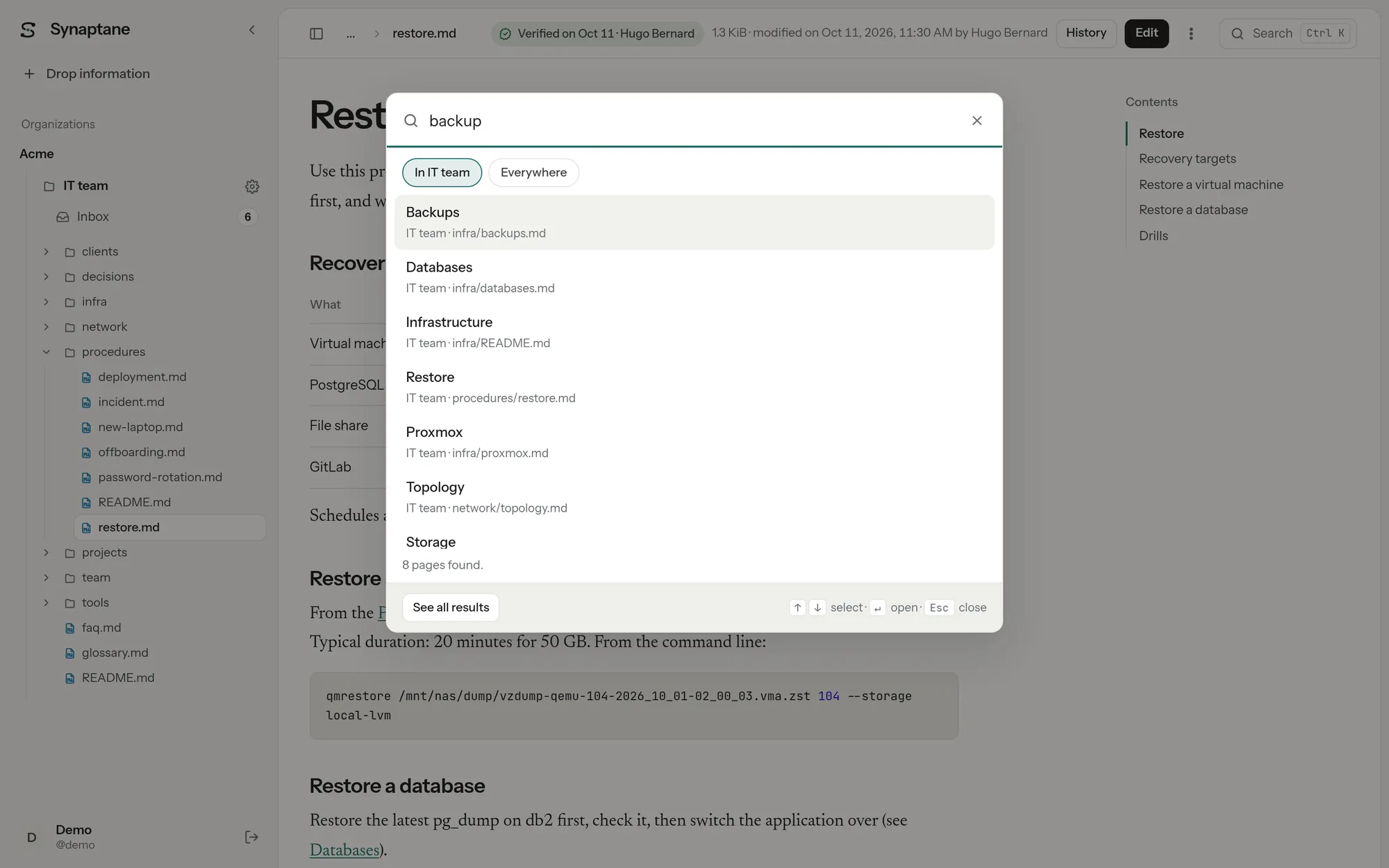Click the Synaptane logo icon
1389x868 pixels.
point(28,30)
